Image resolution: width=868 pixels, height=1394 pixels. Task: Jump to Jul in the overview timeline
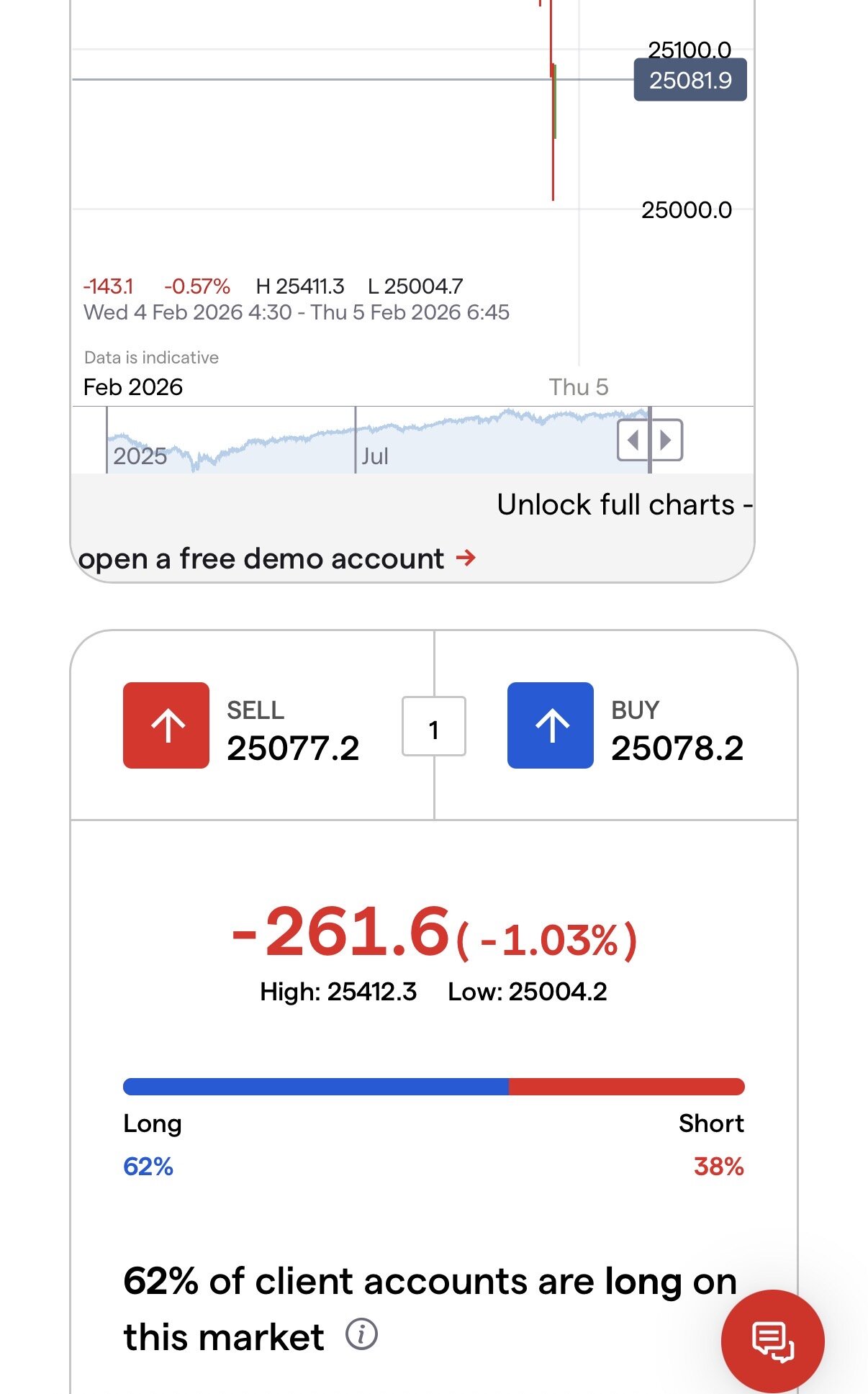pos(375,456)
